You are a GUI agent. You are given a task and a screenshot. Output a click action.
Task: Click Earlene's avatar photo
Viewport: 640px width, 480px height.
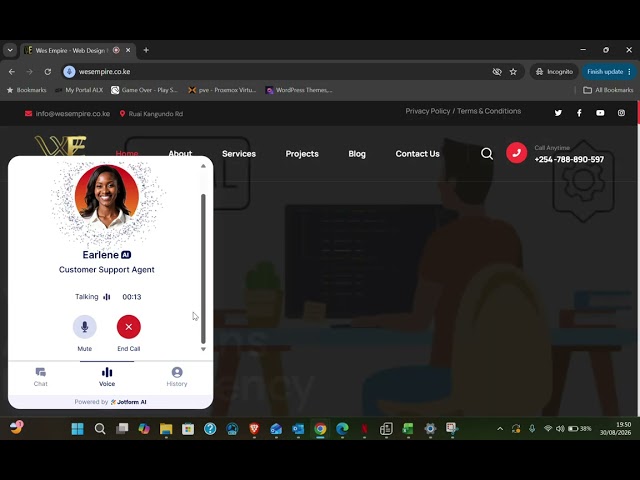[x=107, y=197]
